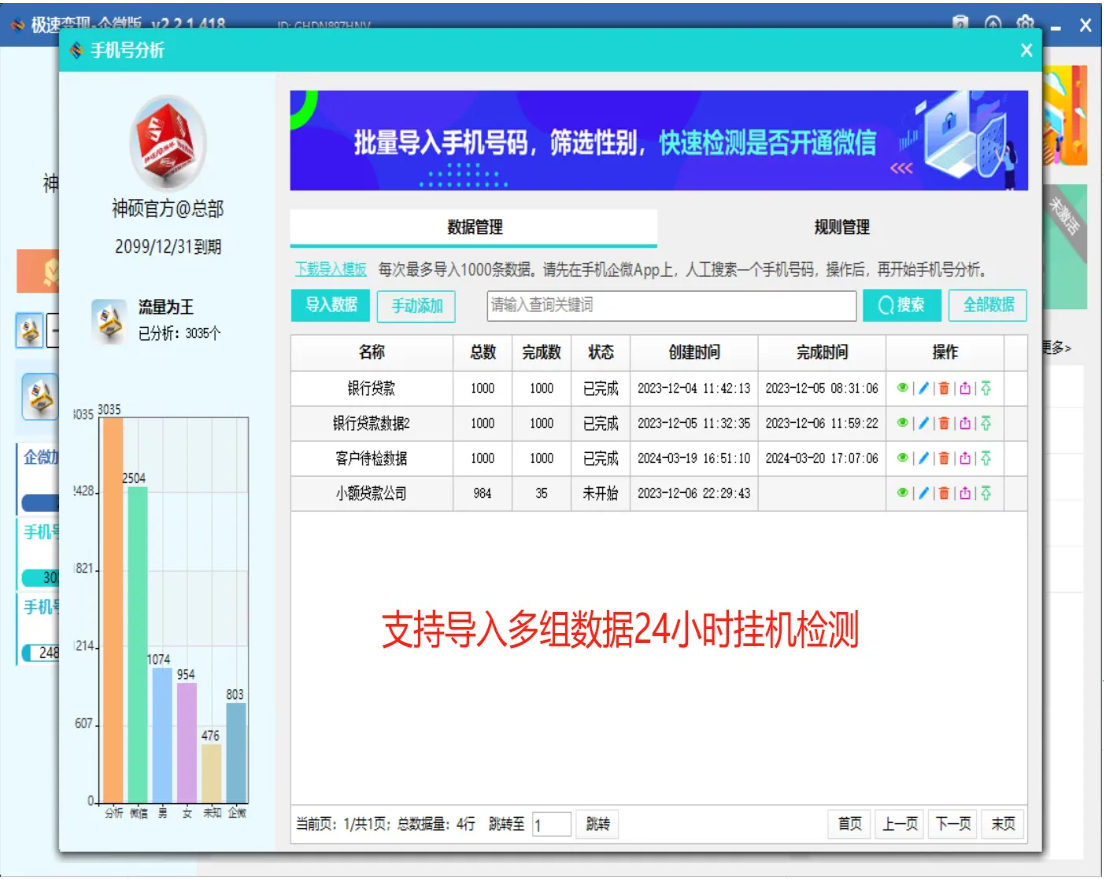This screenshot has width=1104, height=879.
Task: Click the 跳转至 page number field
Action: [551, 824]
